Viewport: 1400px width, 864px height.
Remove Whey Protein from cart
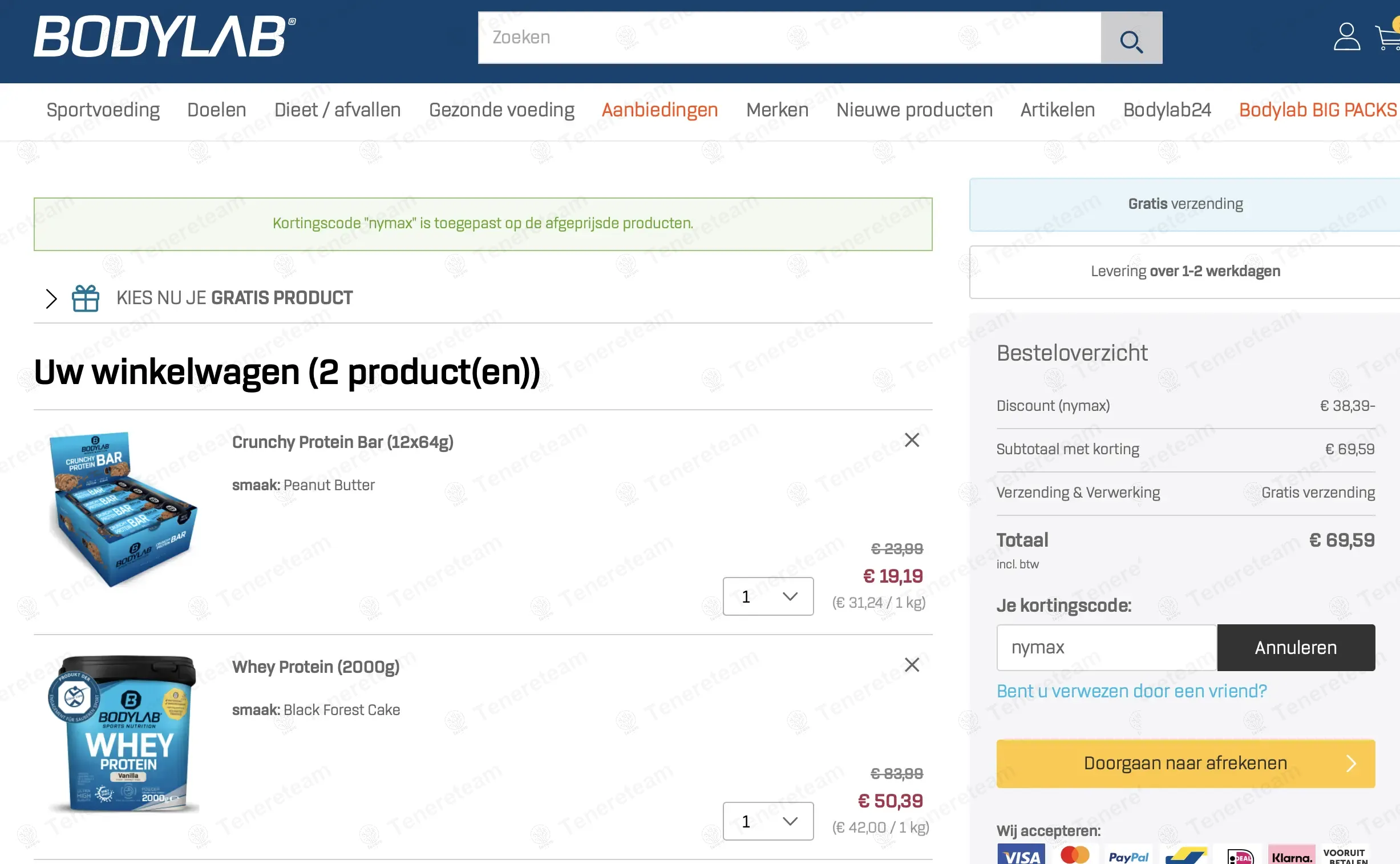(x=912, y=665)
